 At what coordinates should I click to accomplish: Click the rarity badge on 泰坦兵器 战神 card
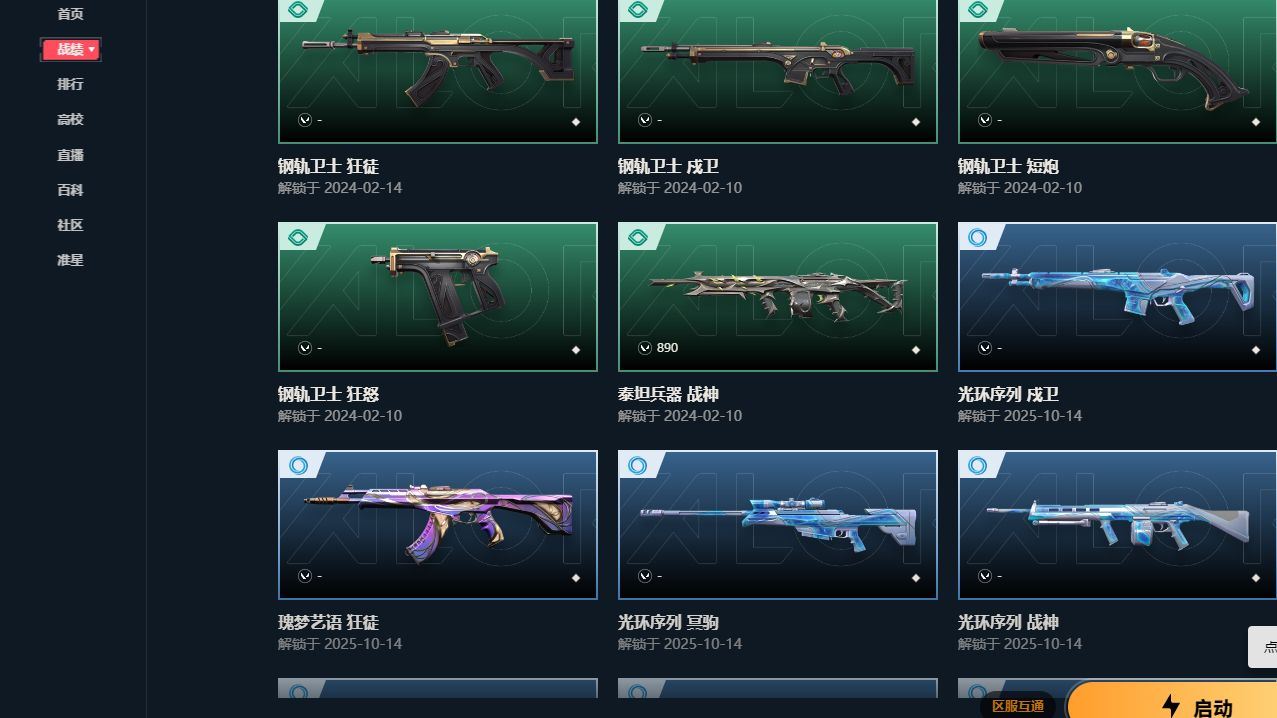[x=638, y=237]
